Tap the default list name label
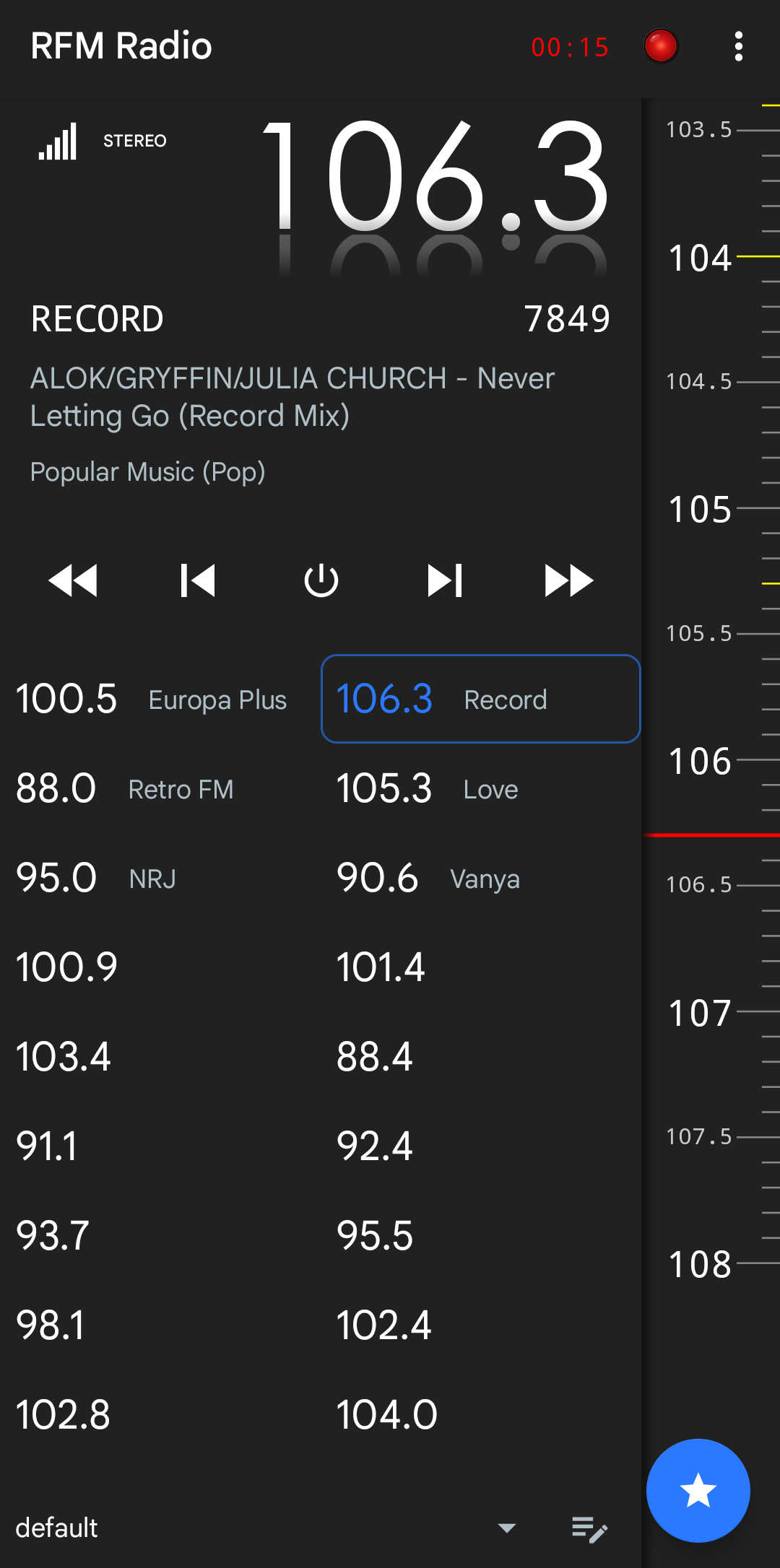This screenshot has width=780, height=1568. (56, 1528)
